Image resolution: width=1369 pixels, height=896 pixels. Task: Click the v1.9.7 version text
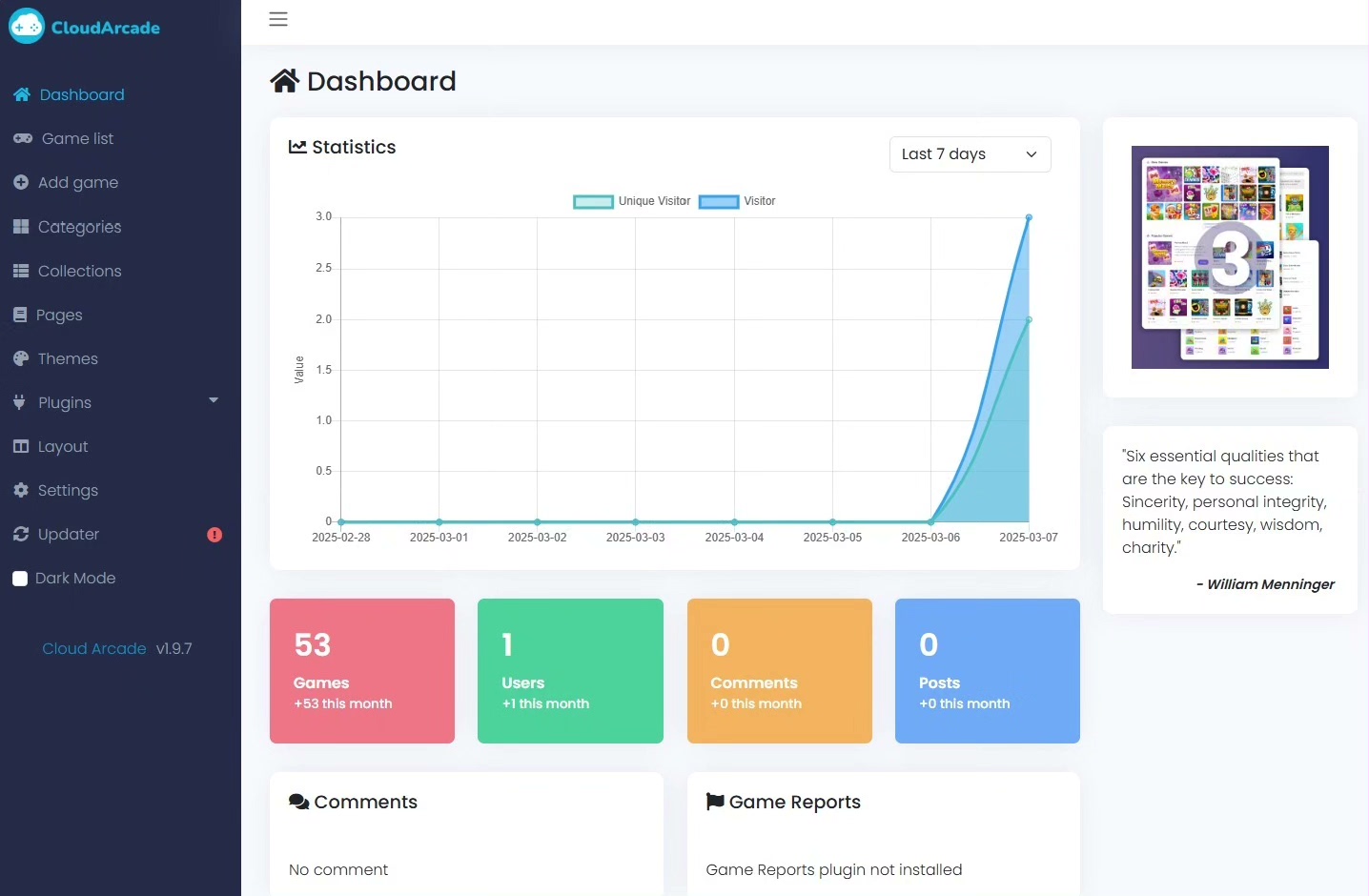(x=174, y=648)
